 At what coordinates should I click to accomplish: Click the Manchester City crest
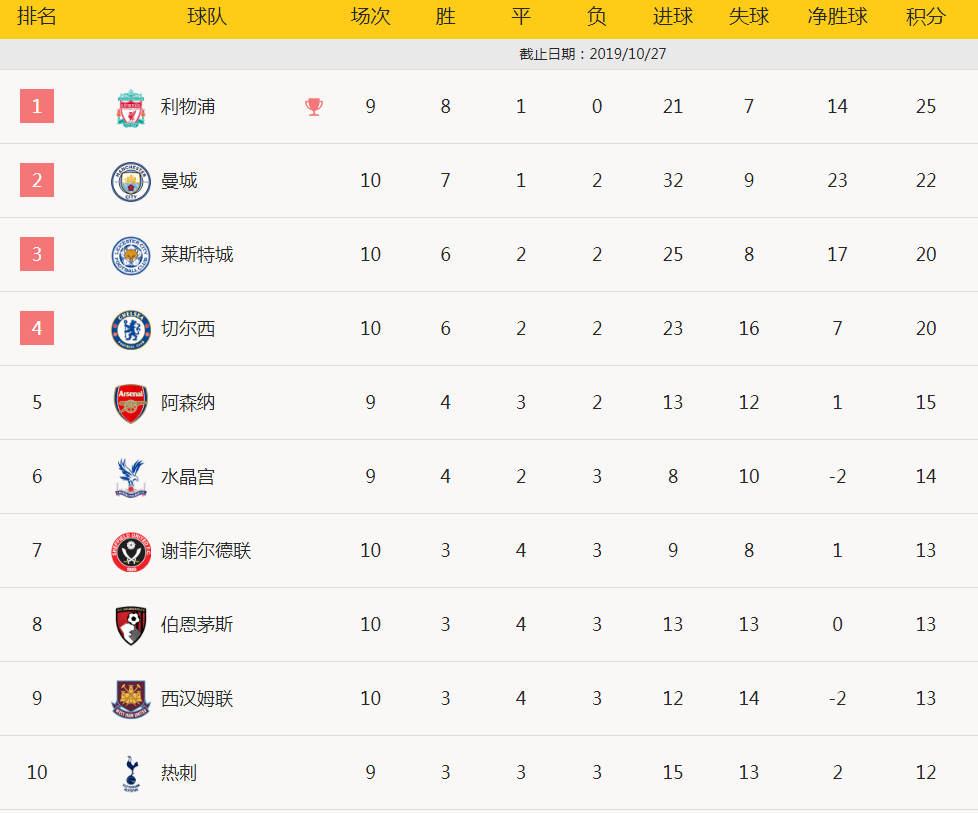pyautogui.click(x=131, y=182)
